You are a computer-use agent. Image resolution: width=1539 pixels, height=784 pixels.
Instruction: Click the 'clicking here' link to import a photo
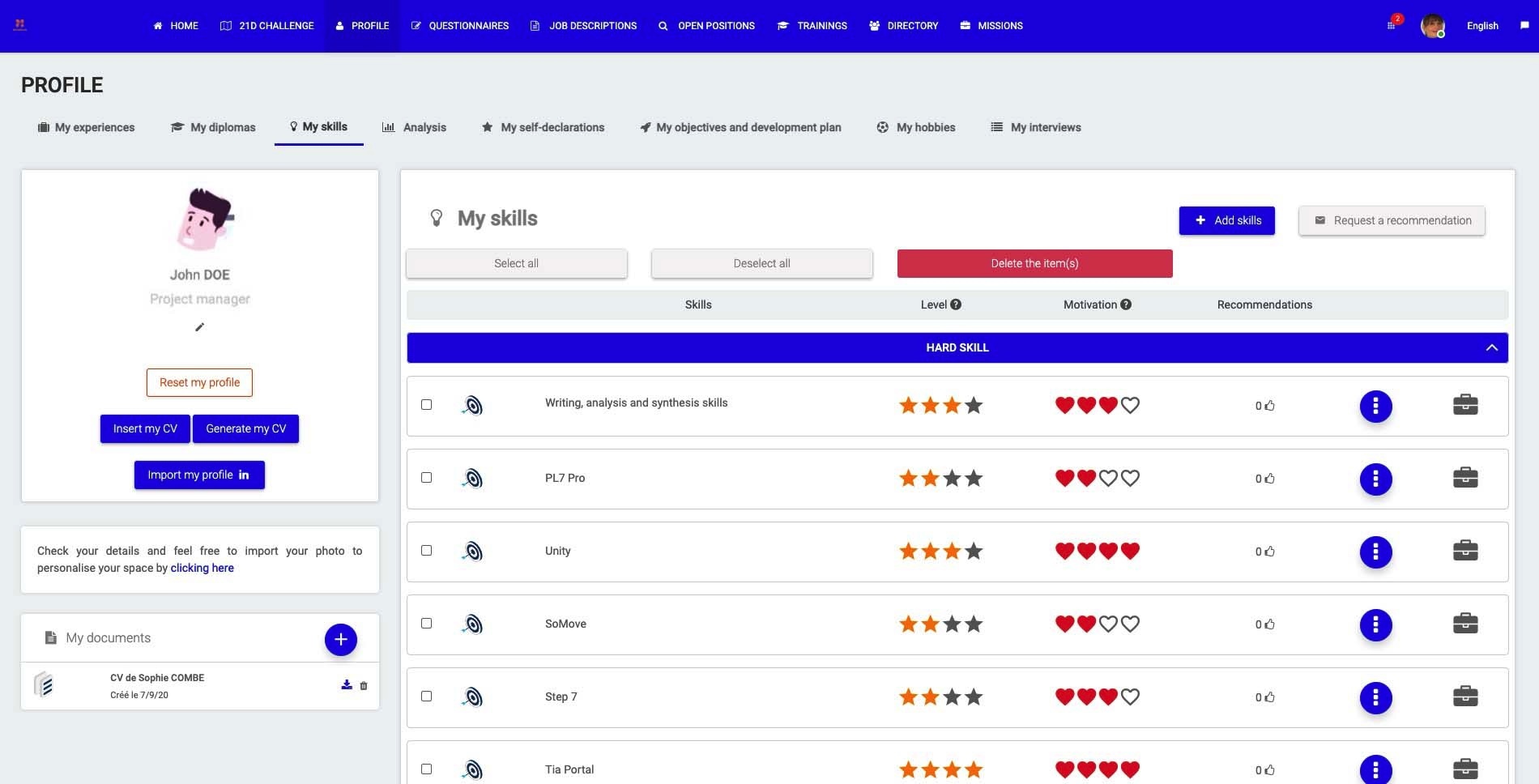click(x=202, y=568)
